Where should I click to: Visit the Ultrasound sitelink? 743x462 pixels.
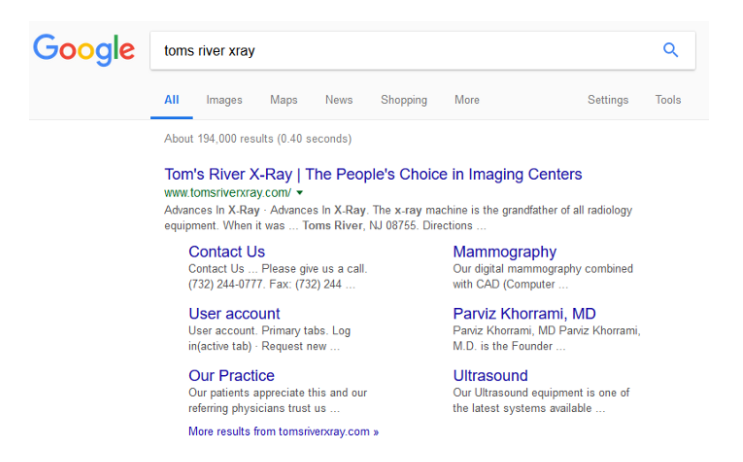490,376
